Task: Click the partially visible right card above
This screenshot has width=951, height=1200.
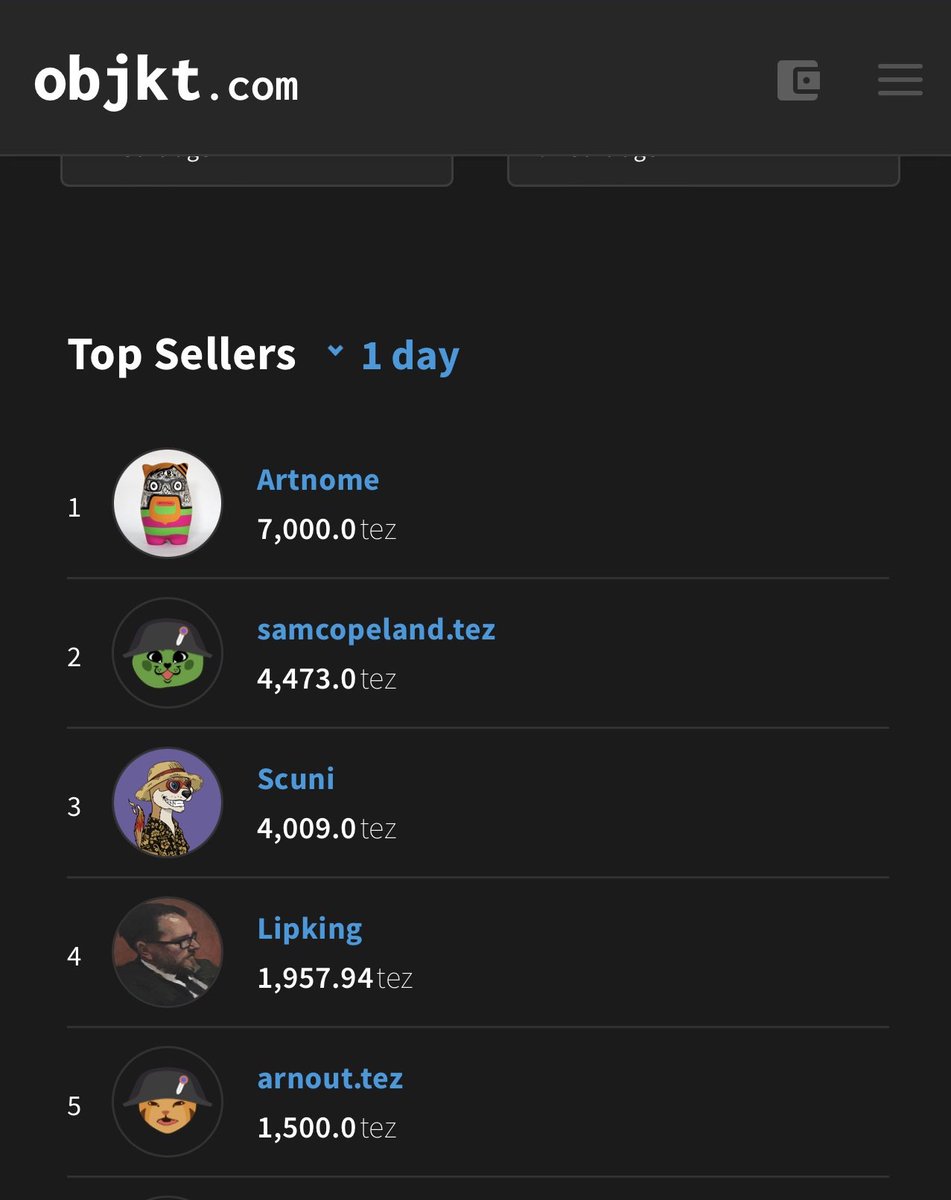Action: point(704,170)
